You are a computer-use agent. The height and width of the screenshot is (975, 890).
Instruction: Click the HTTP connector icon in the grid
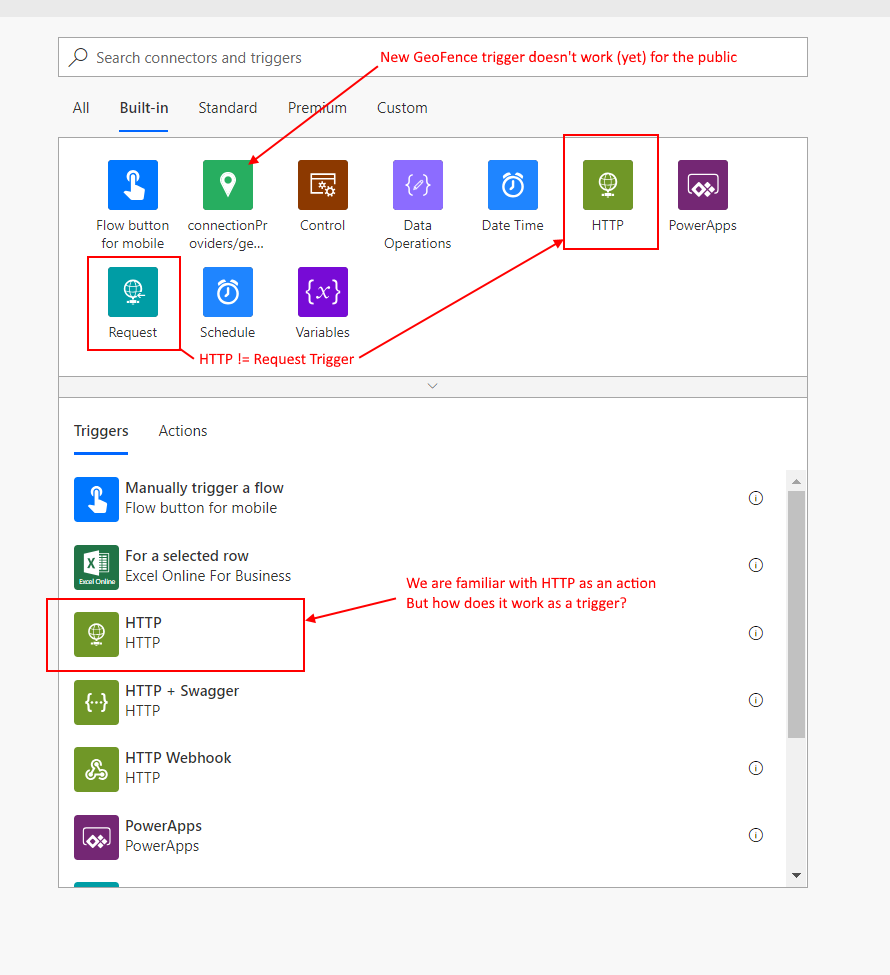coord(608,185)
